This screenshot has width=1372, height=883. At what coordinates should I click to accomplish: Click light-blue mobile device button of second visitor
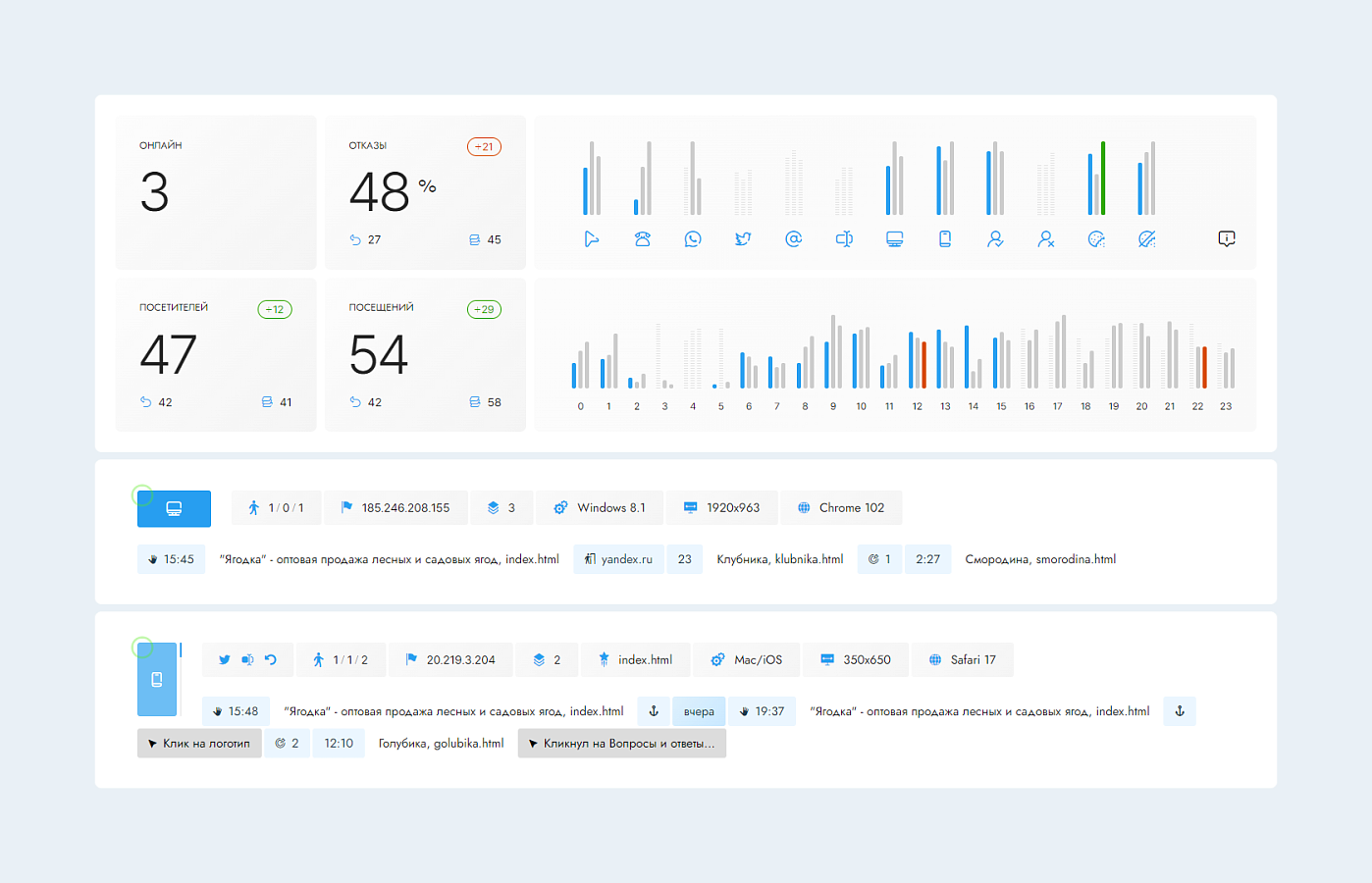click(x=157, y=679)
